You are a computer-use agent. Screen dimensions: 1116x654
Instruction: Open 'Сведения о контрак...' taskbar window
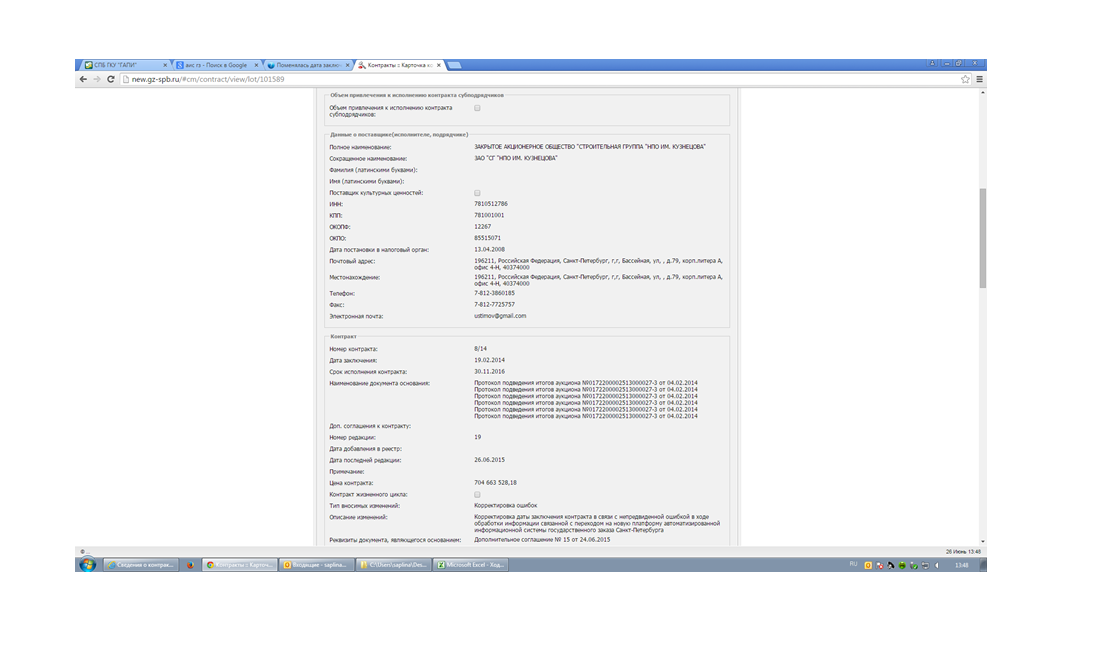click(140, 565)
